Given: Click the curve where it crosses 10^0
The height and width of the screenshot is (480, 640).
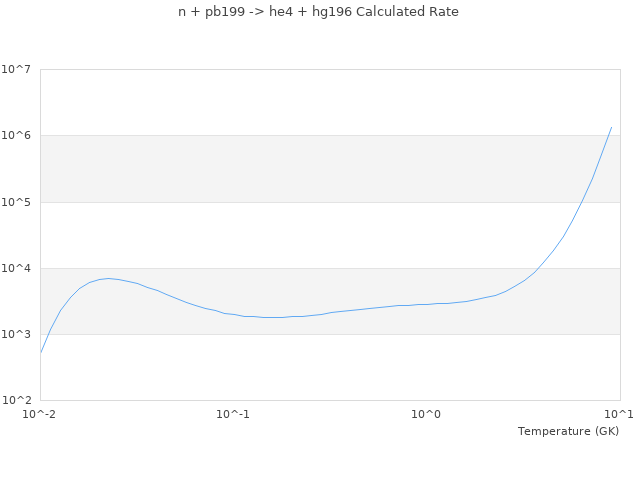Looking at the screenshot, I should tap(427, 304).
